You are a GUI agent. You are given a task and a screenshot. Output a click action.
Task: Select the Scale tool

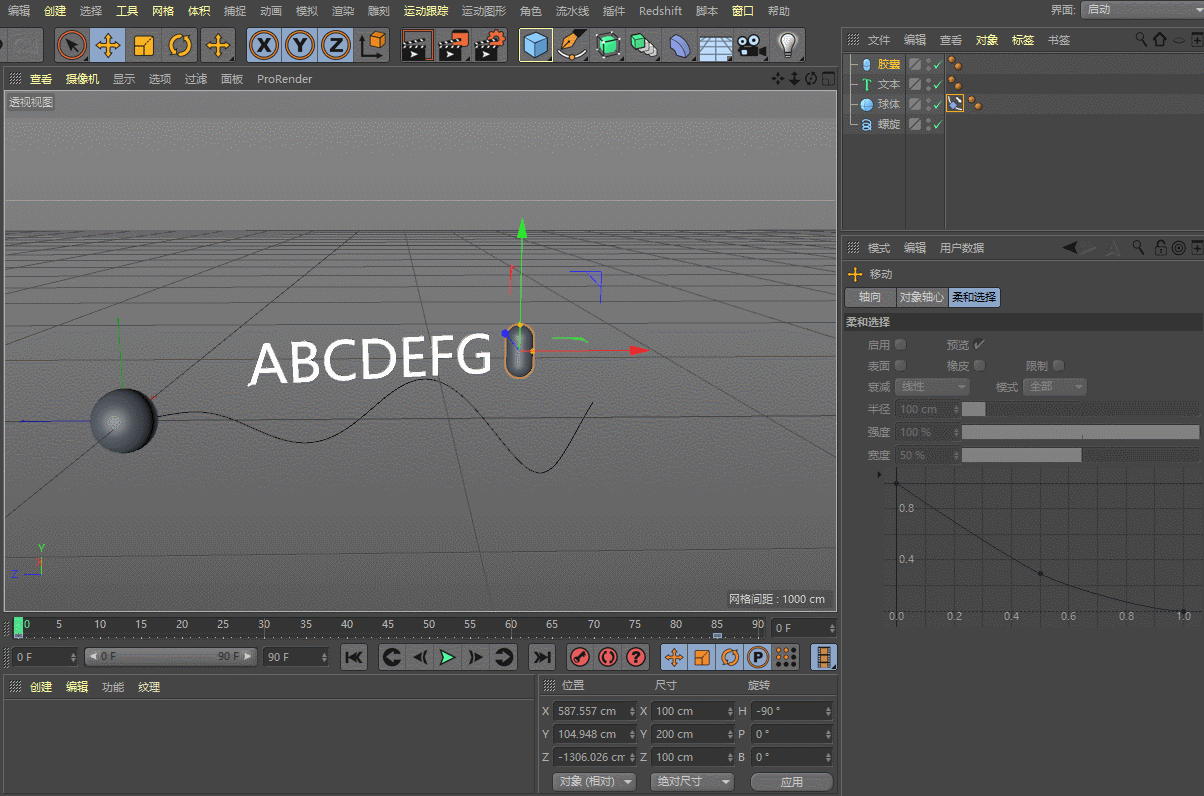point(143,46)
